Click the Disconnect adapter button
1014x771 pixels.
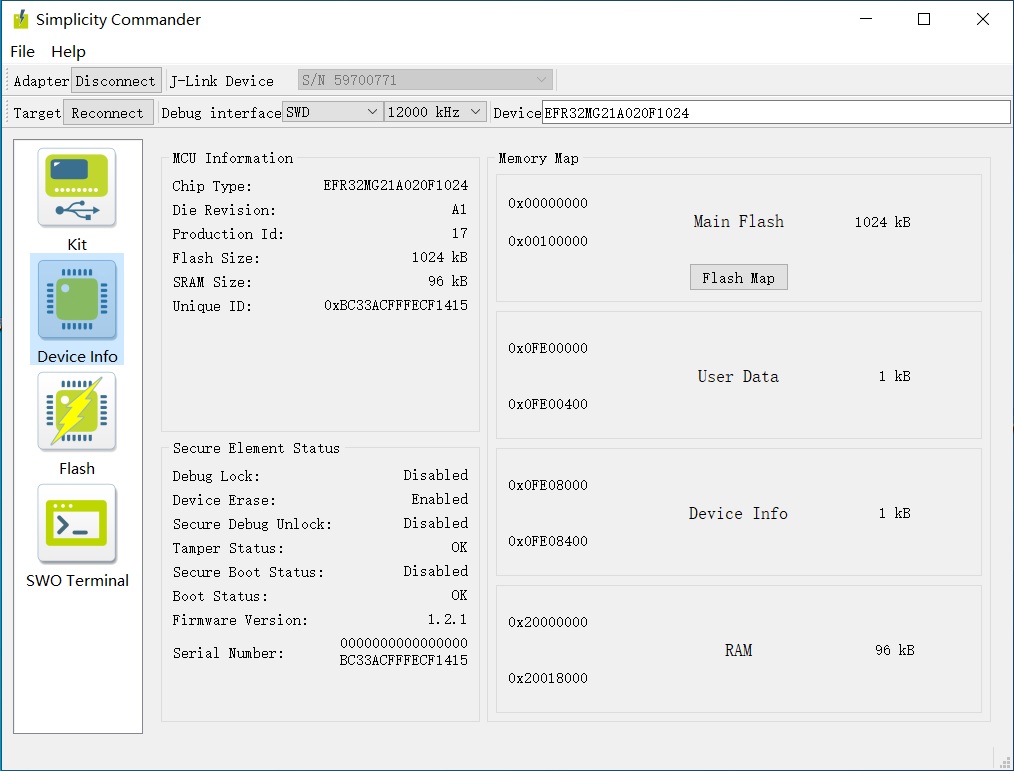tap(116, 81)
